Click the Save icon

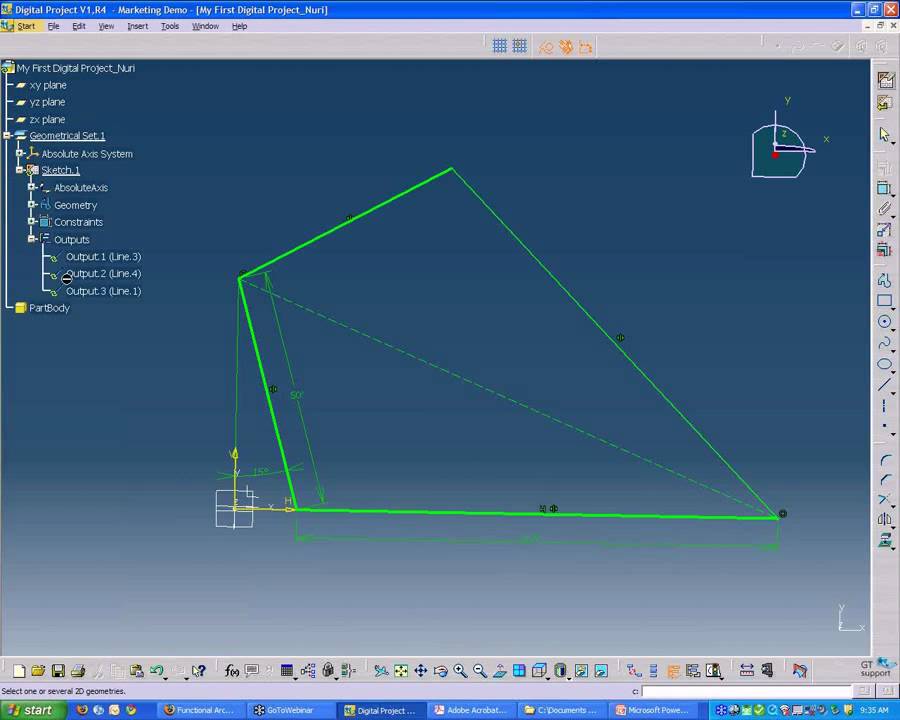click(x=58, y=671)
